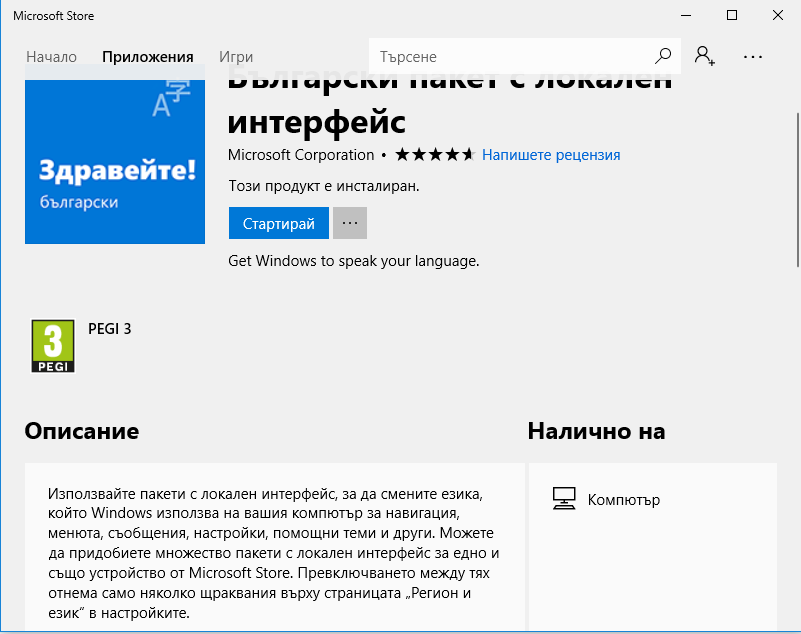Click the Описание heading

coord(82,431)
